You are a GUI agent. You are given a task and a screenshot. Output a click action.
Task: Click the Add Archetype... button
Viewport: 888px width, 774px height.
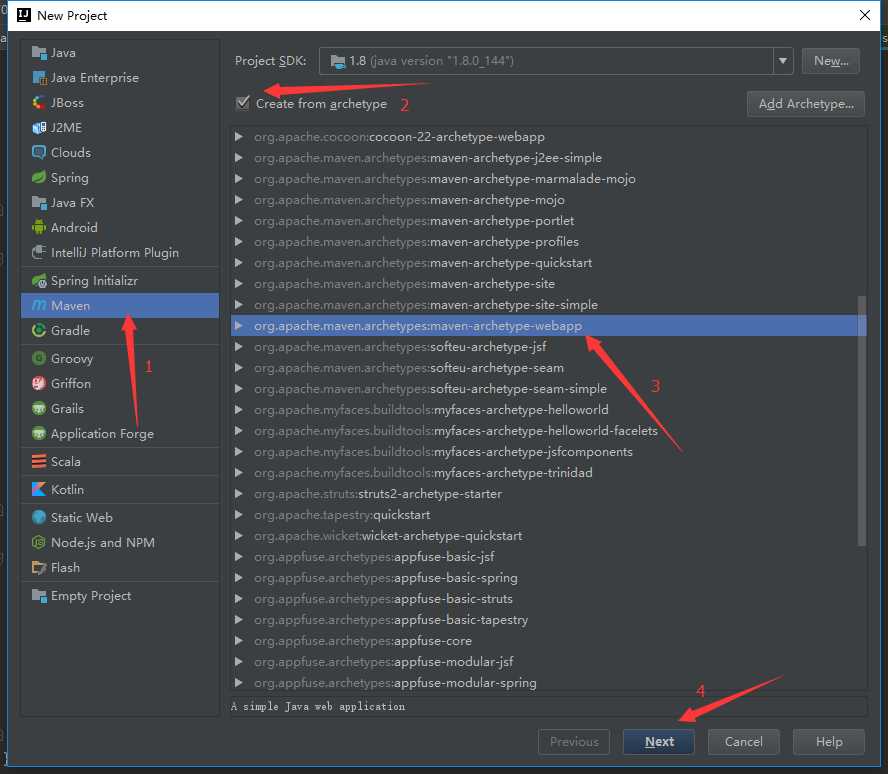pyautogui.click(x=806, y=104)
